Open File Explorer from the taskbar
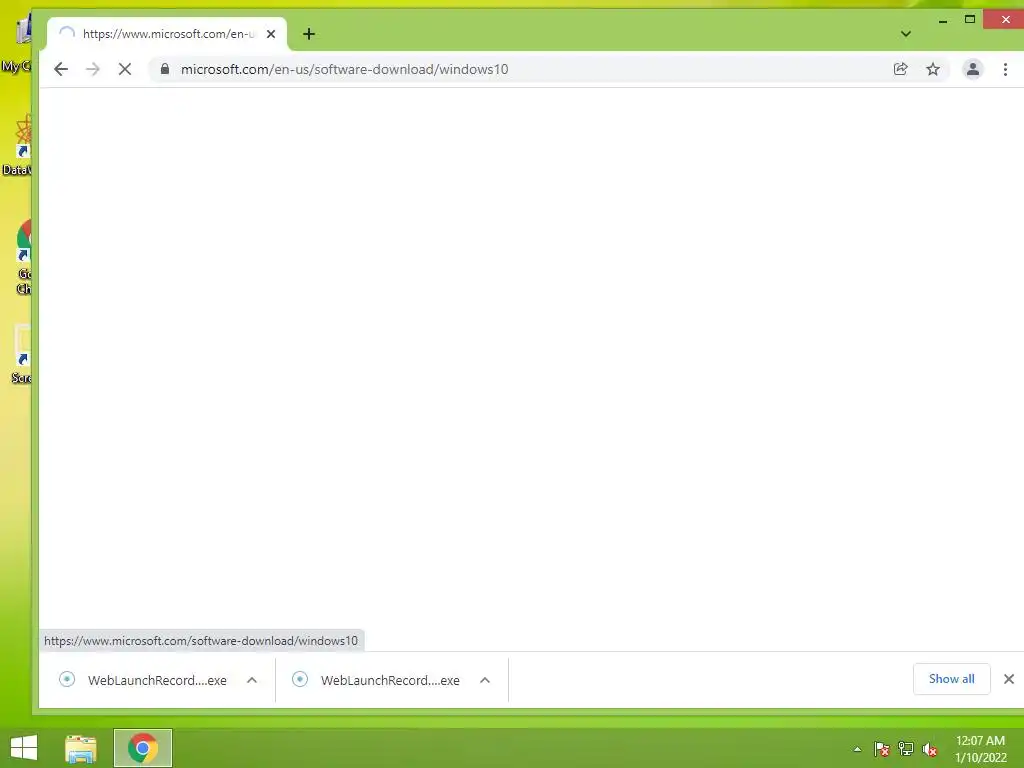Screen dimensions: 1024x768 tap(81, 748)
